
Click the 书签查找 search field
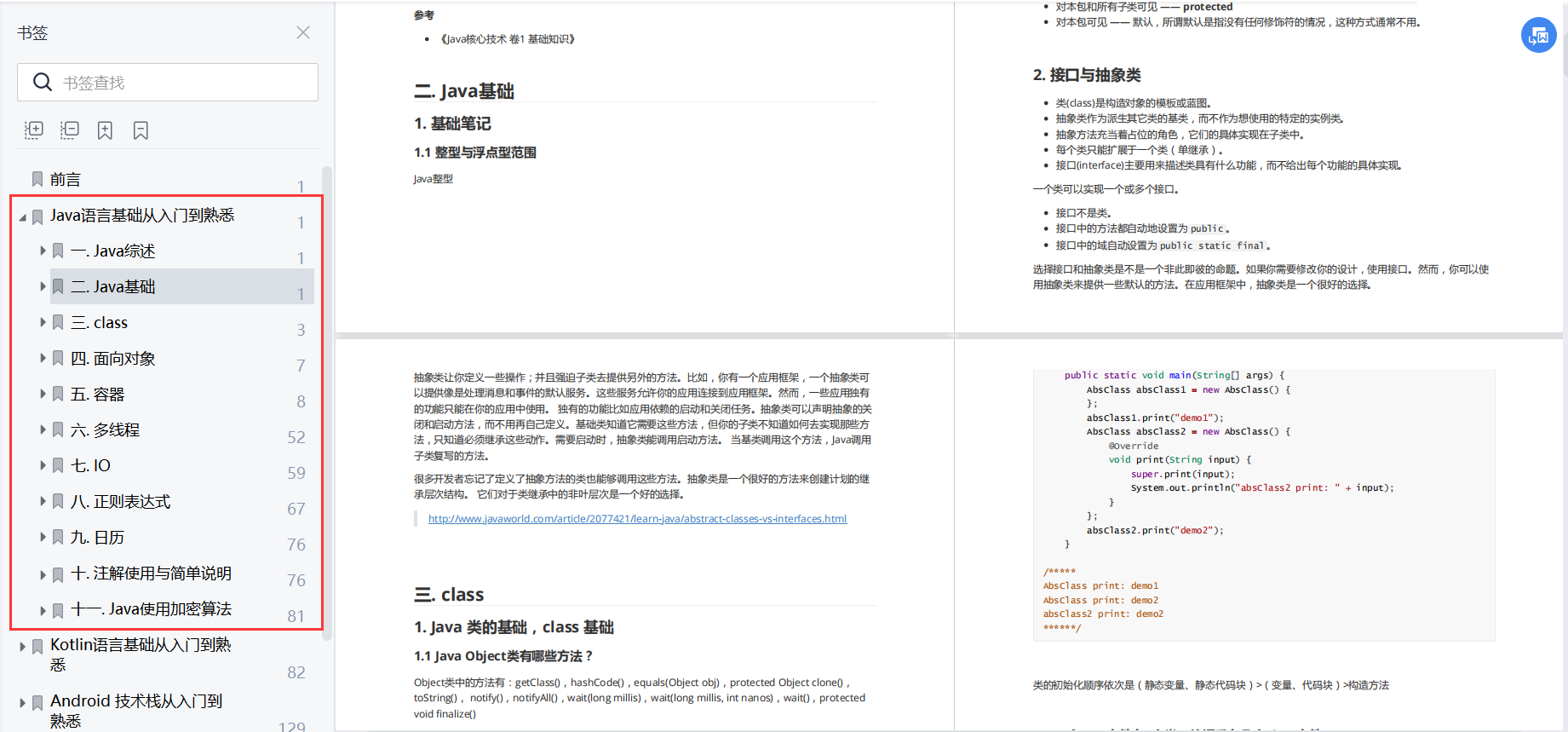click(x=168, y=83)
